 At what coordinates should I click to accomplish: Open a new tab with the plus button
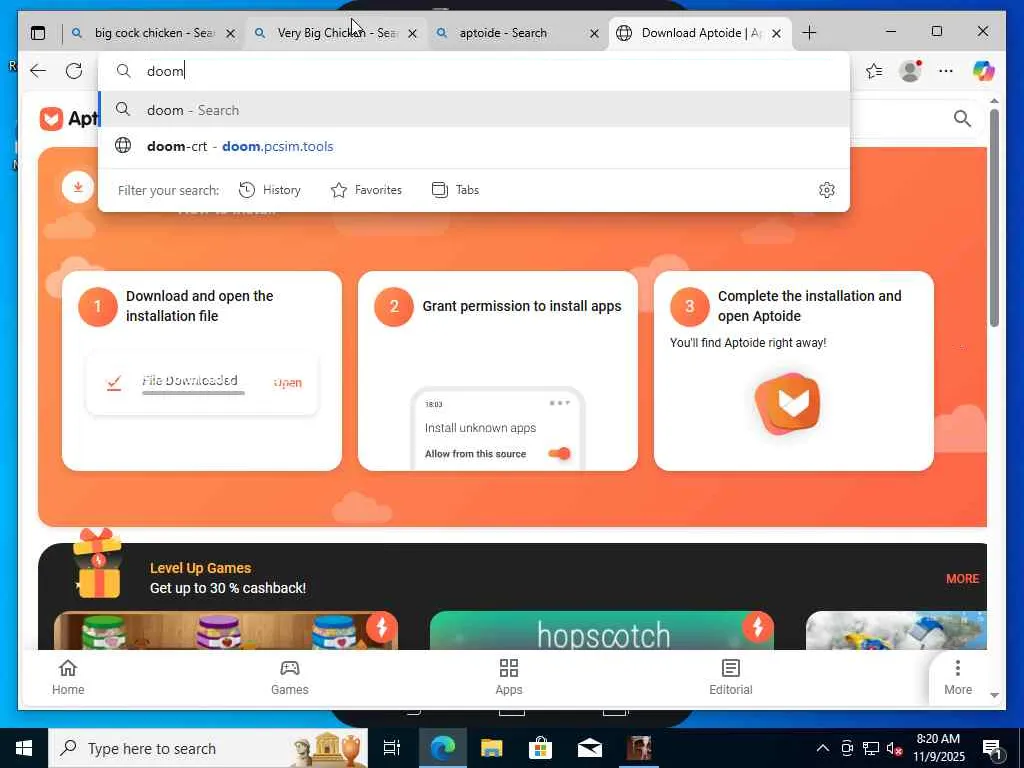point(809,33)
